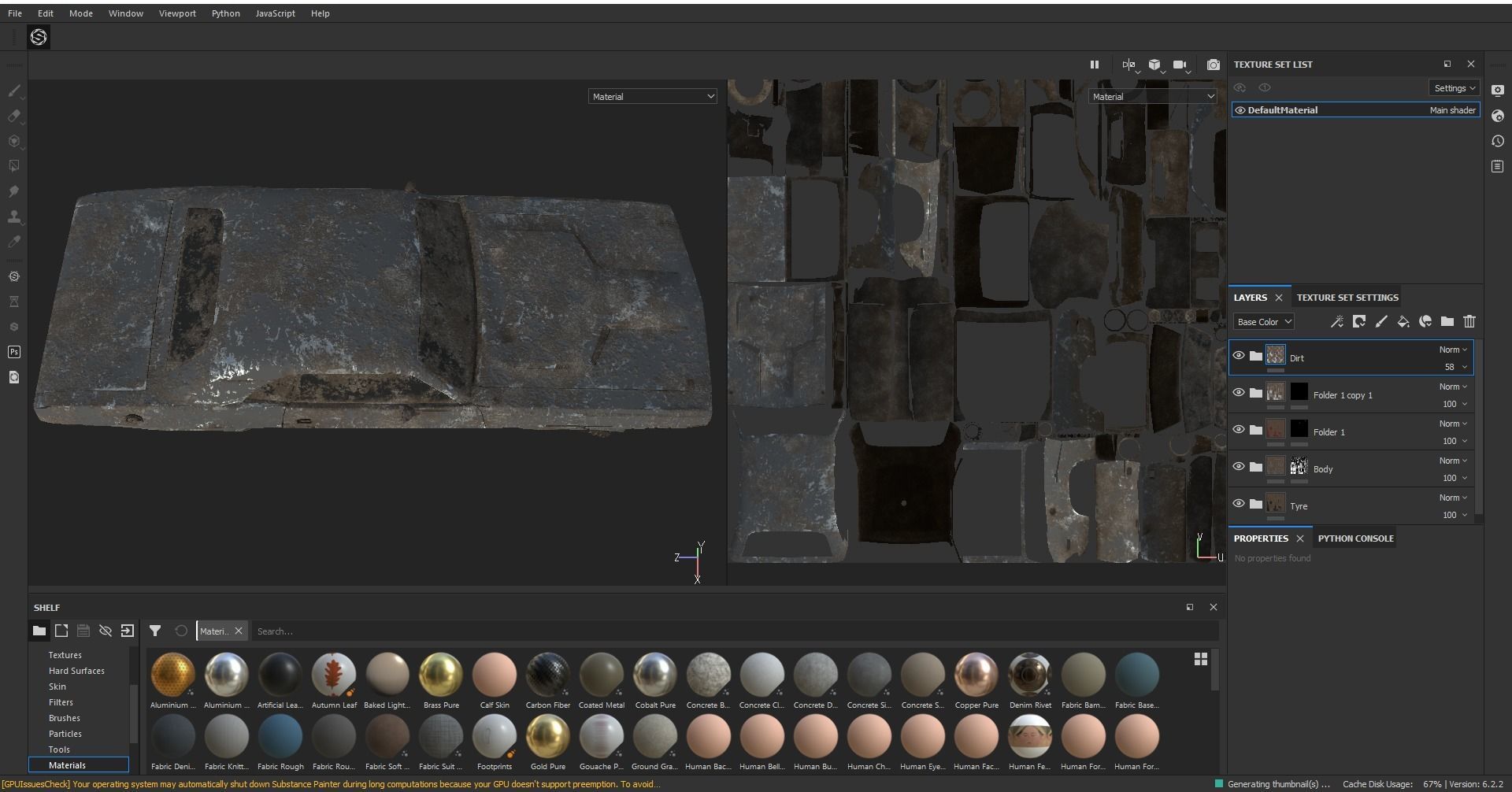Hide the Dirt layer

point(1239,356)
